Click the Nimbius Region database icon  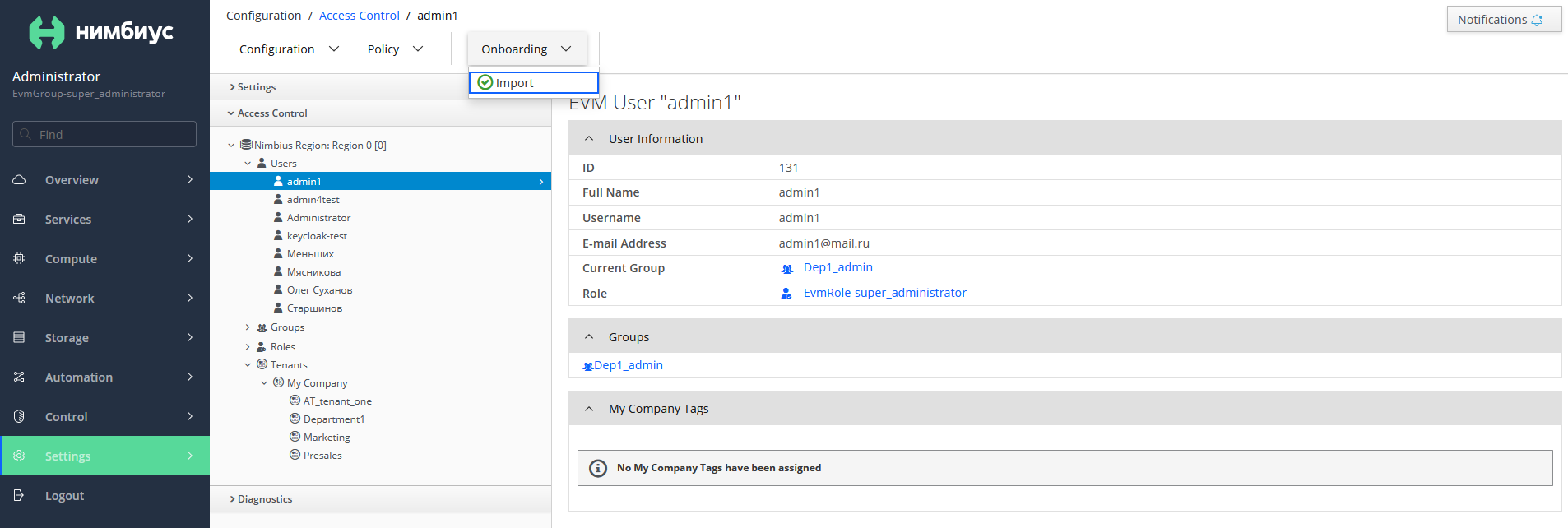(246, 145)
